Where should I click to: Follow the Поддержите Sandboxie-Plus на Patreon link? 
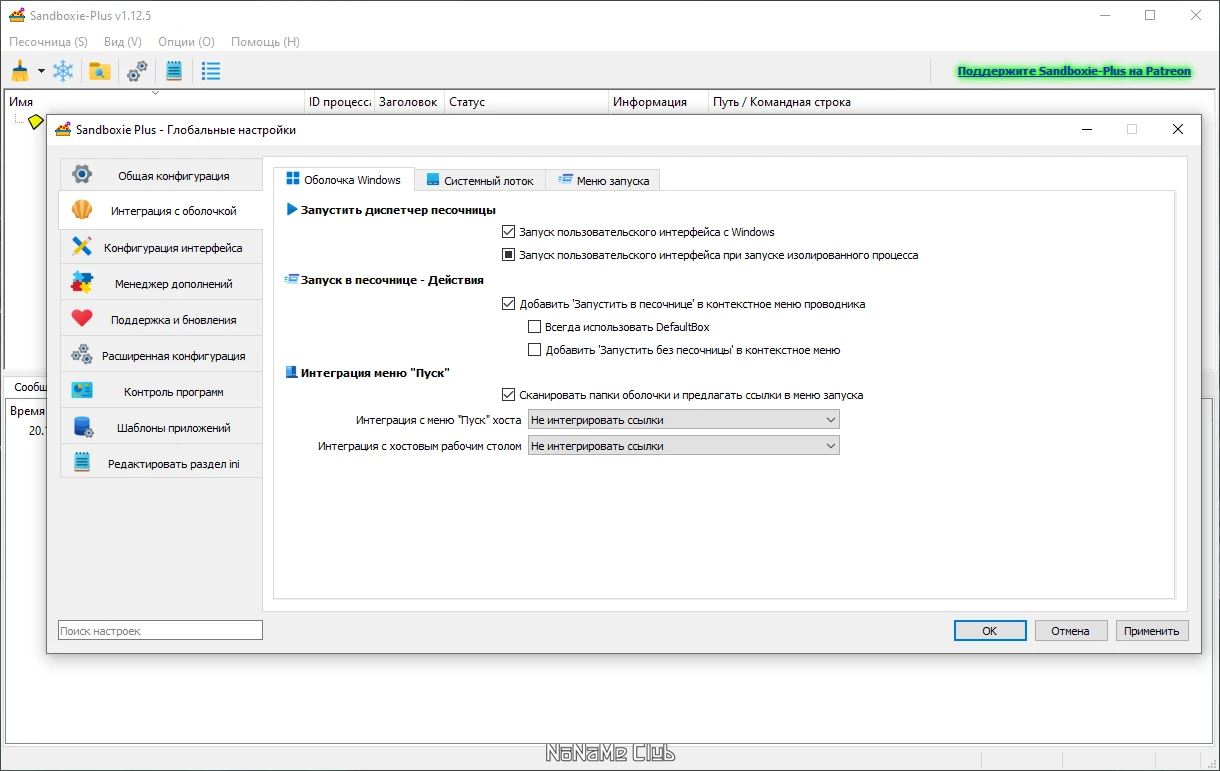point(1074,71)
